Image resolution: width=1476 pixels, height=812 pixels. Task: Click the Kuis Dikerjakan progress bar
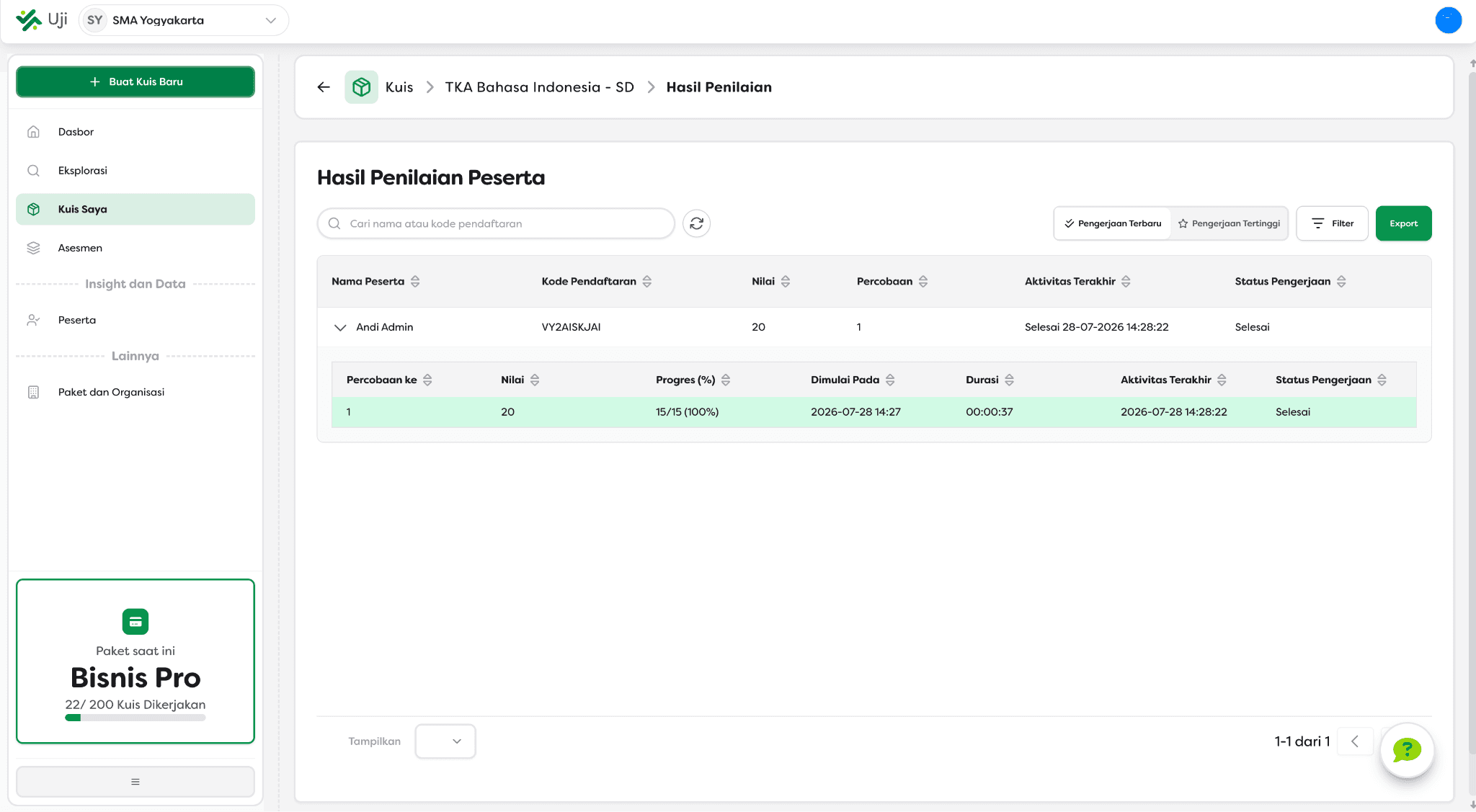coord(135,718)
